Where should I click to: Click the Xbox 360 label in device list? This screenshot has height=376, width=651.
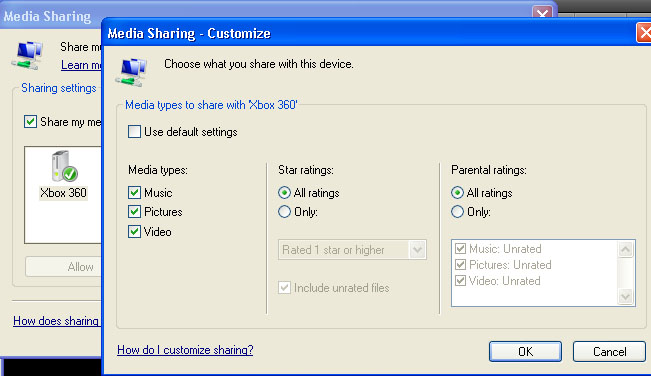tap(63, 193)
